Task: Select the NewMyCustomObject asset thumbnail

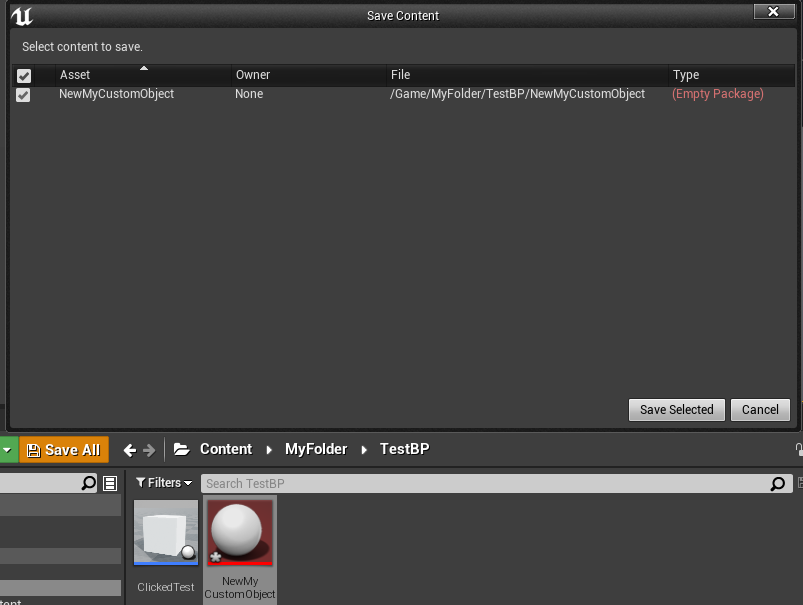Action: 240,532
